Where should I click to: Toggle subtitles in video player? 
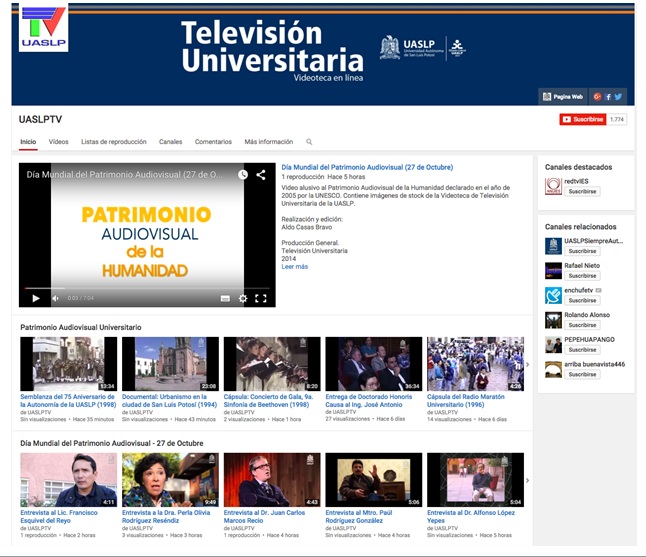pyautogui.click(x=225, y=298)
